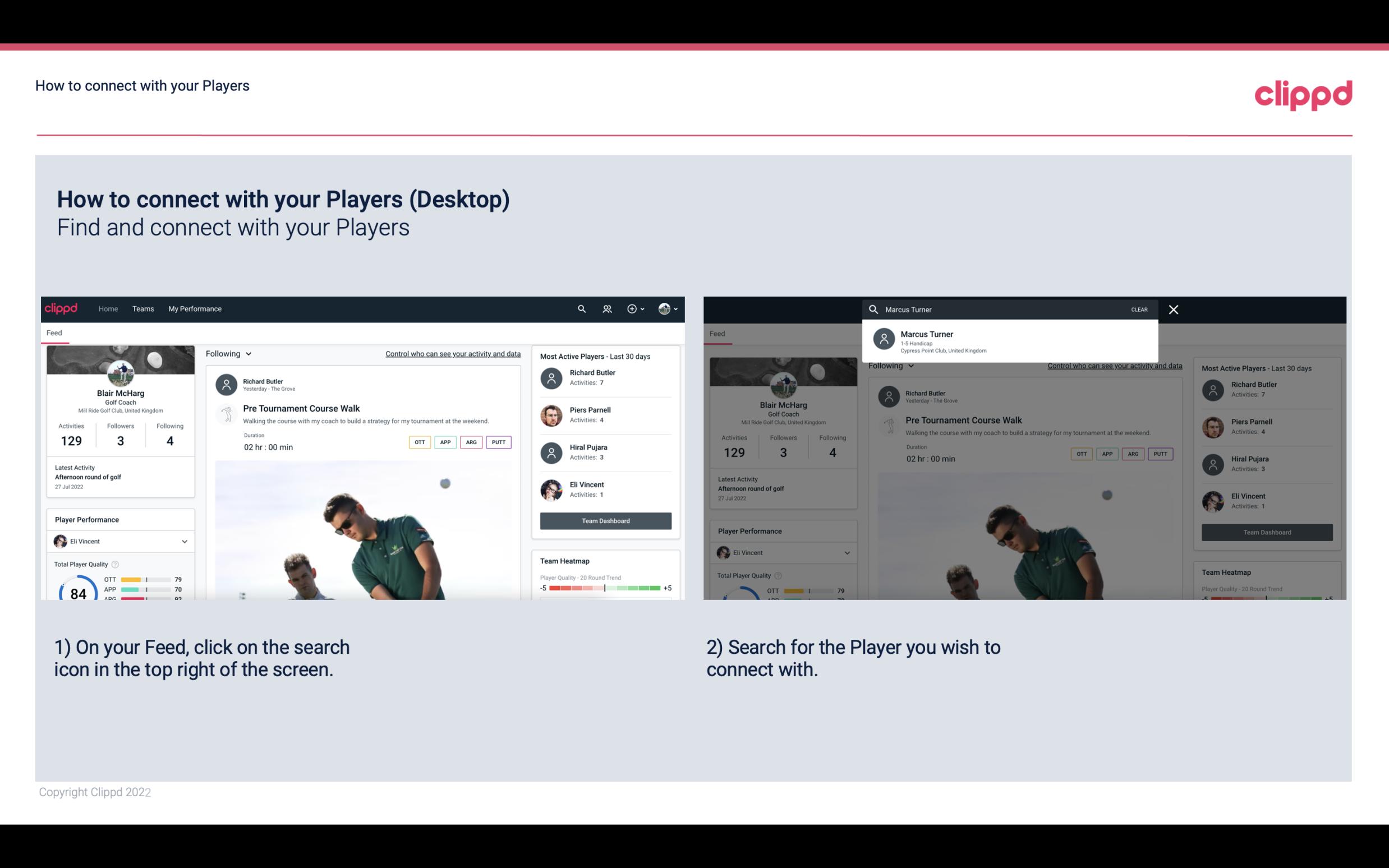Select My Performance navigation tab
1389x868 pixels.
click(x=195, y=309)
